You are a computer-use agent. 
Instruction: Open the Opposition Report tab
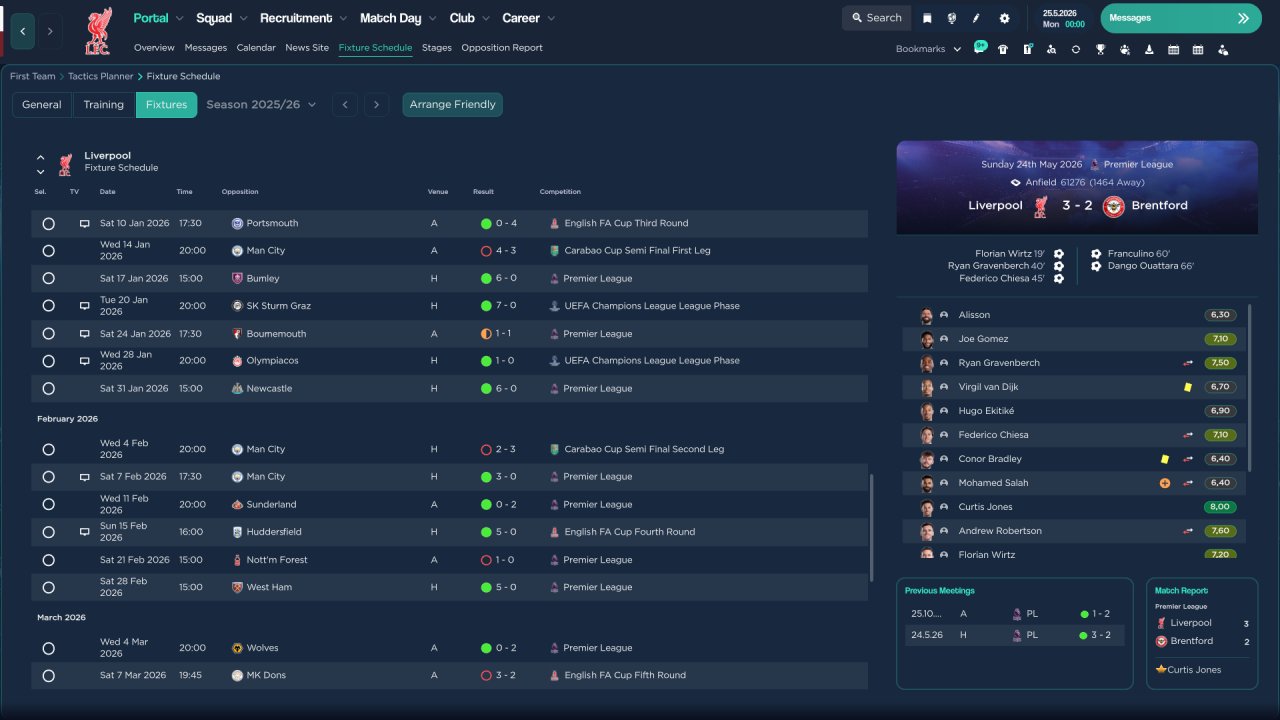coord(502,48)
